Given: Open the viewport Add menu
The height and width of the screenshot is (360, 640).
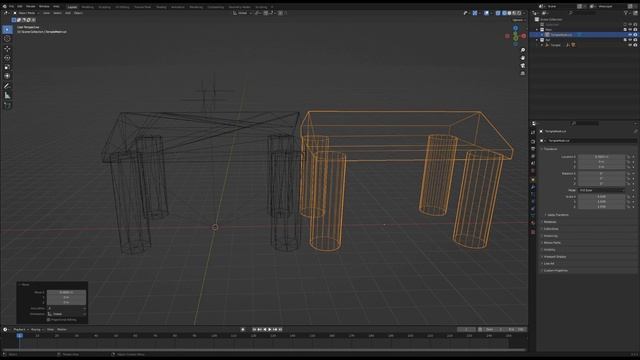Looking at the screenshot, I should point(68,13).
